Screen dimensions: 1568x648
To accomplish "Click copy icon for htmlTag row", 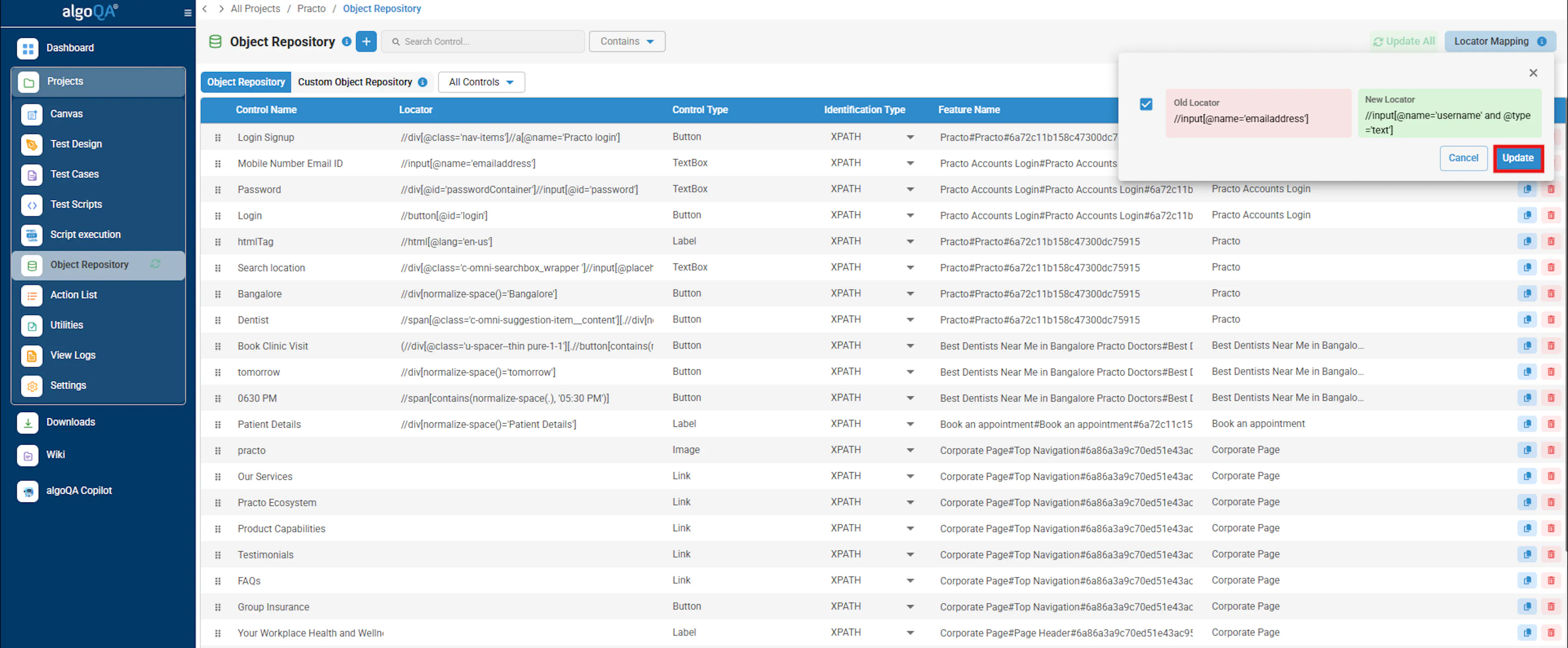I will pyautogui.click(x=1527, y=242).
